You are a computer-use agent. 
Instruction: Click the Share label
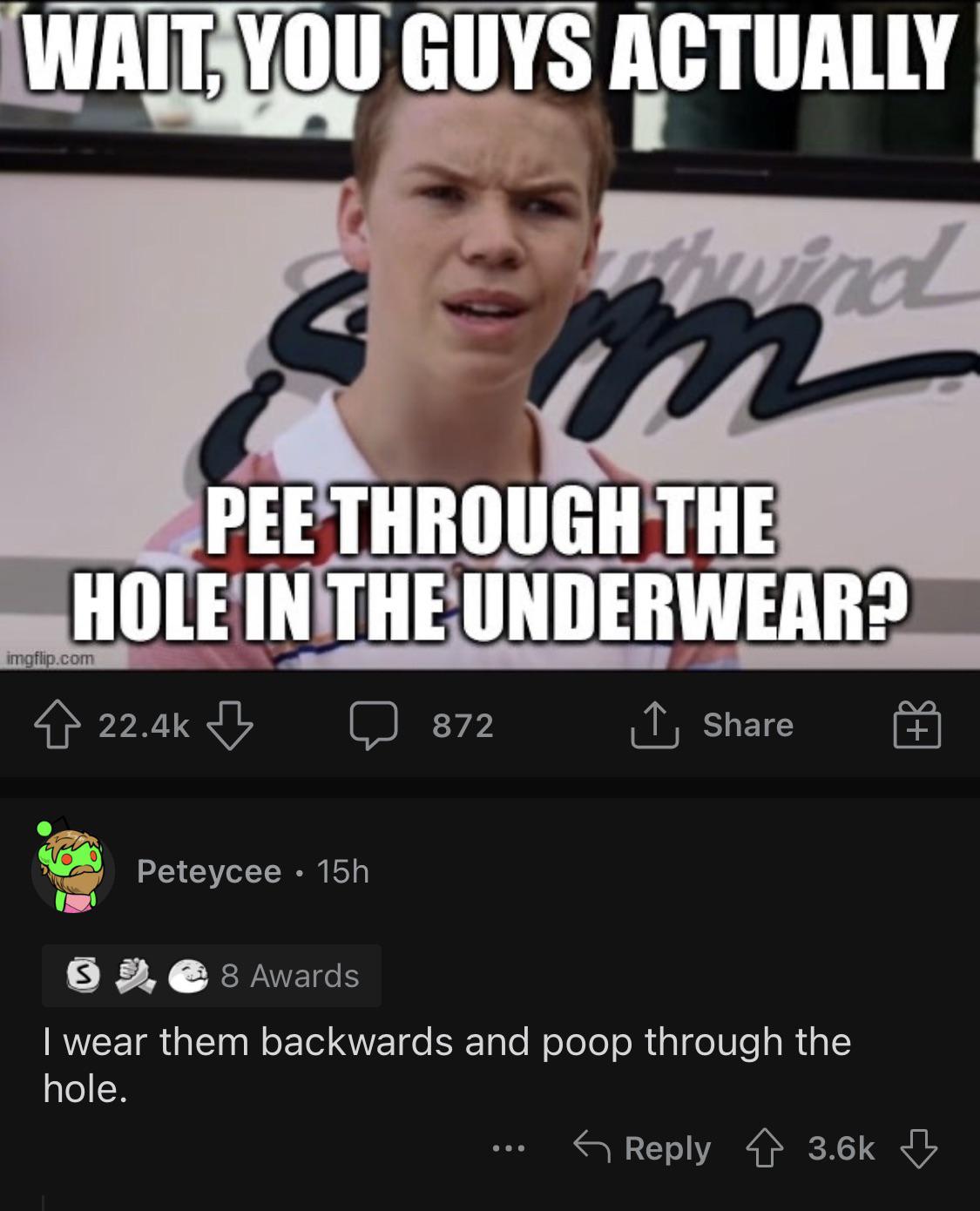[x=748, y=725]
